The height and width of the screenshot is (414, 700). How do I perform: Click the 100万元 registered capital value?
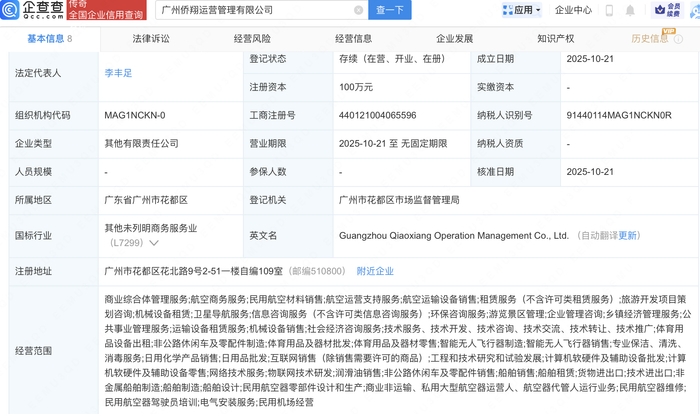pyautogui.click(x=356, y=87)
